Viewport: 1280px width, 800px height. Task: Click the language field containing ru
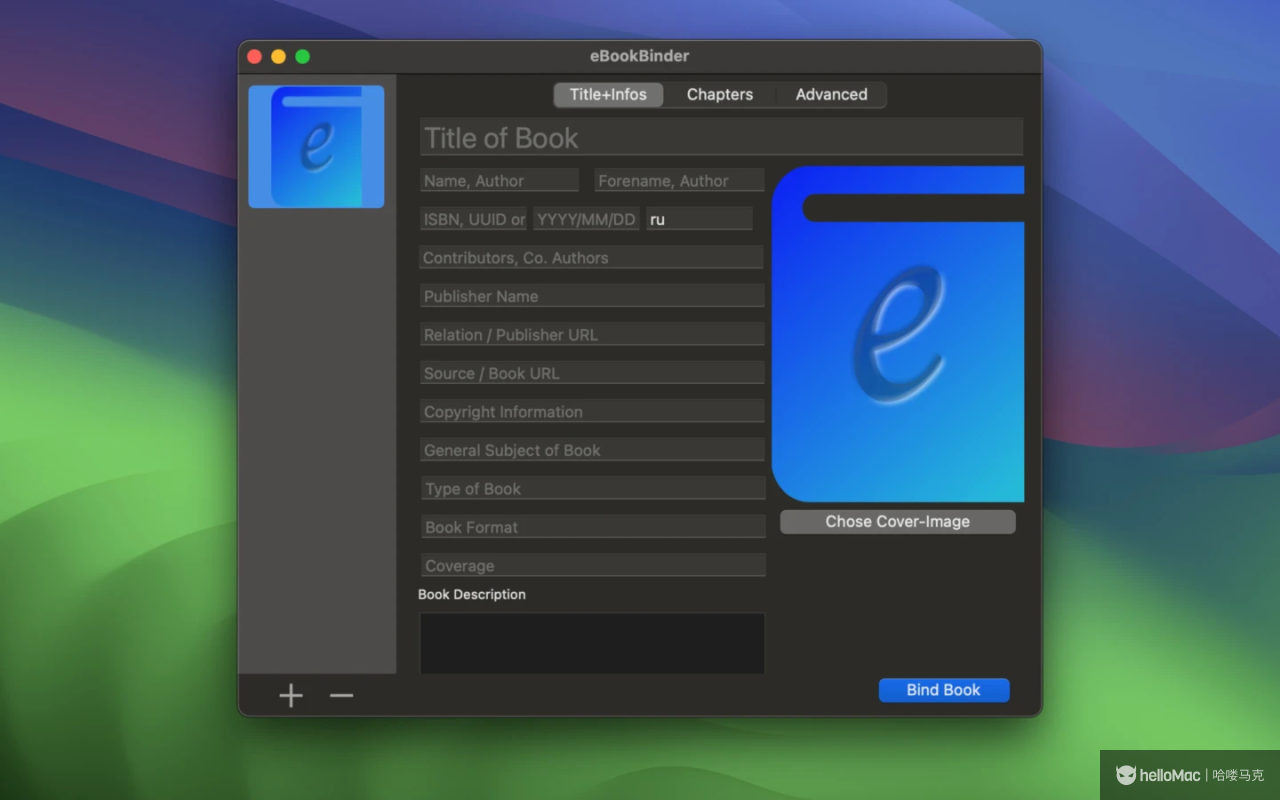click(699, 219)
